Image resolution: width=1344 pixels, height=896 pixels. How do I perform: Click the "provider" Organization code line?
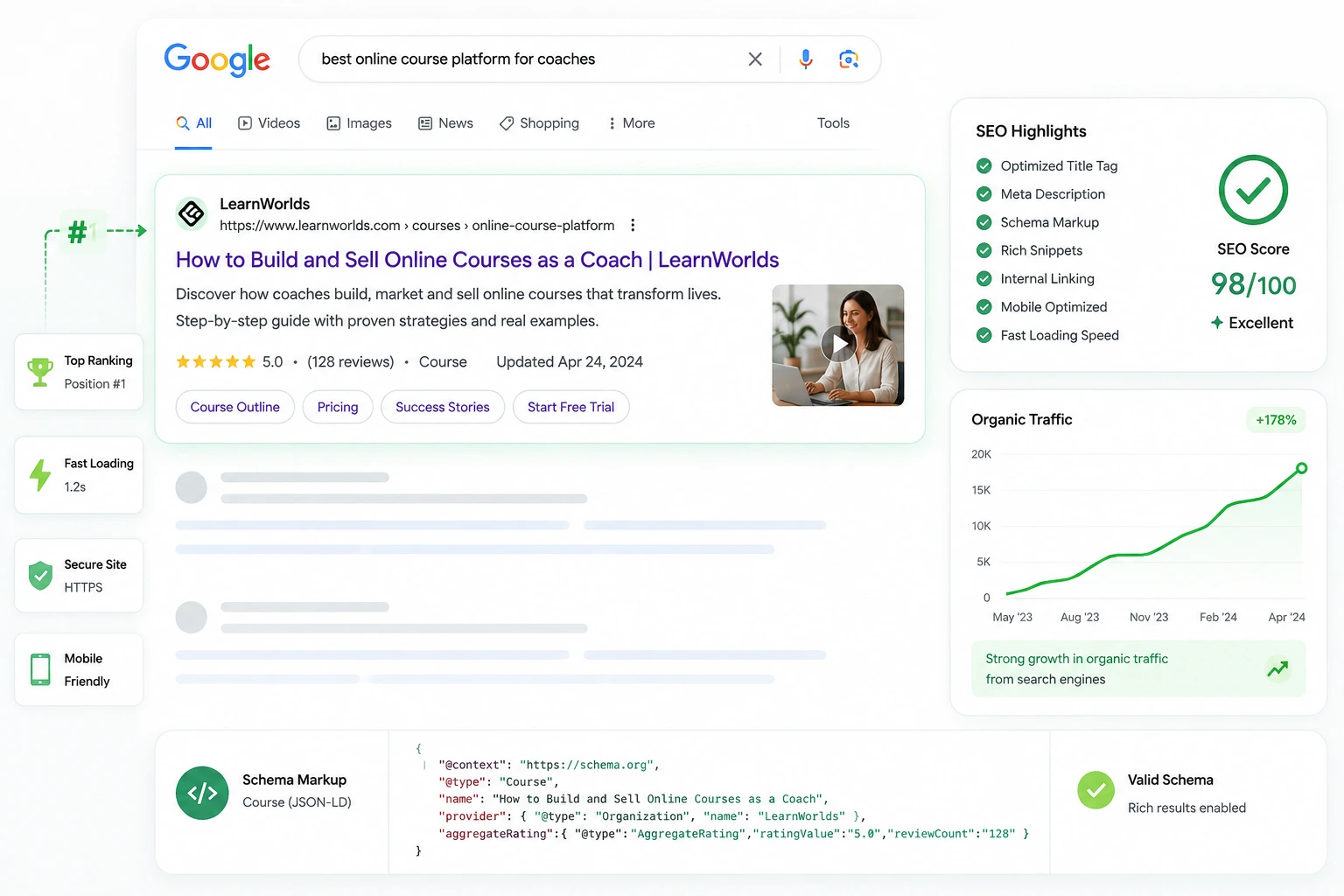pyautogui.click(x=652, y=816)
